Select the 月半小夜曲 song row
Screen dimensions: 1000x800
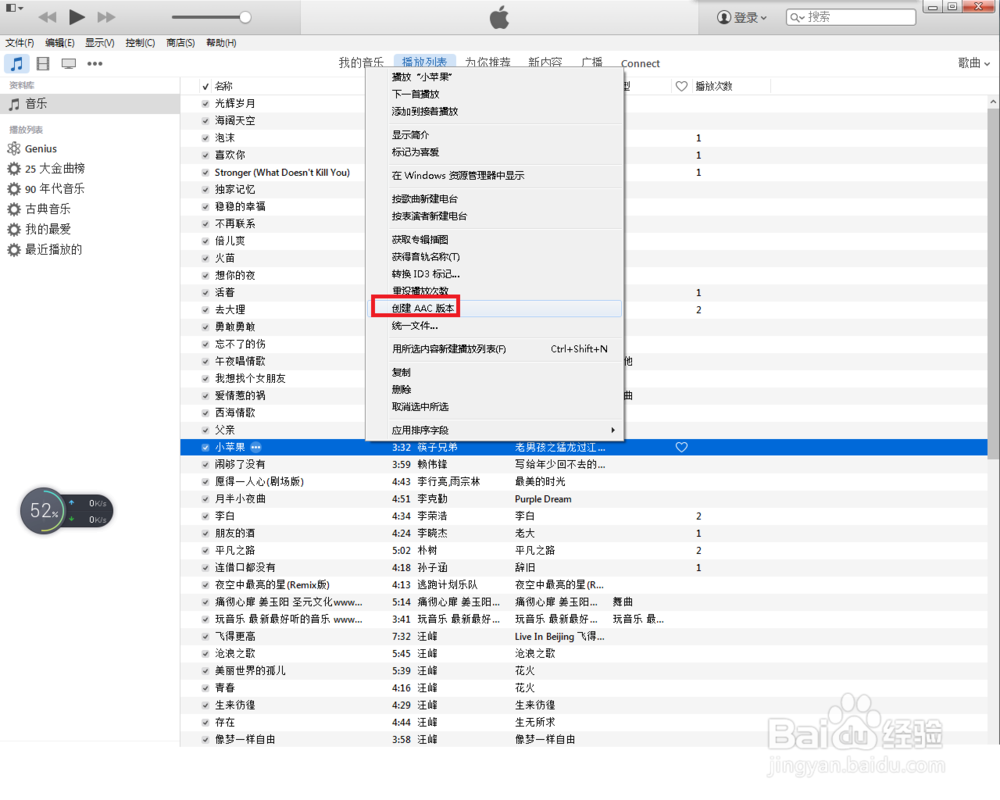tap(584, 499)
